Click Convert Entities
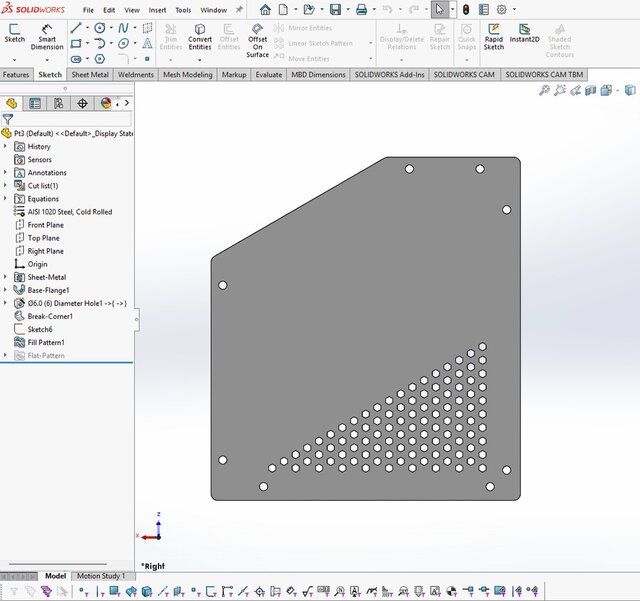The image size is (640, 601). 200,37
